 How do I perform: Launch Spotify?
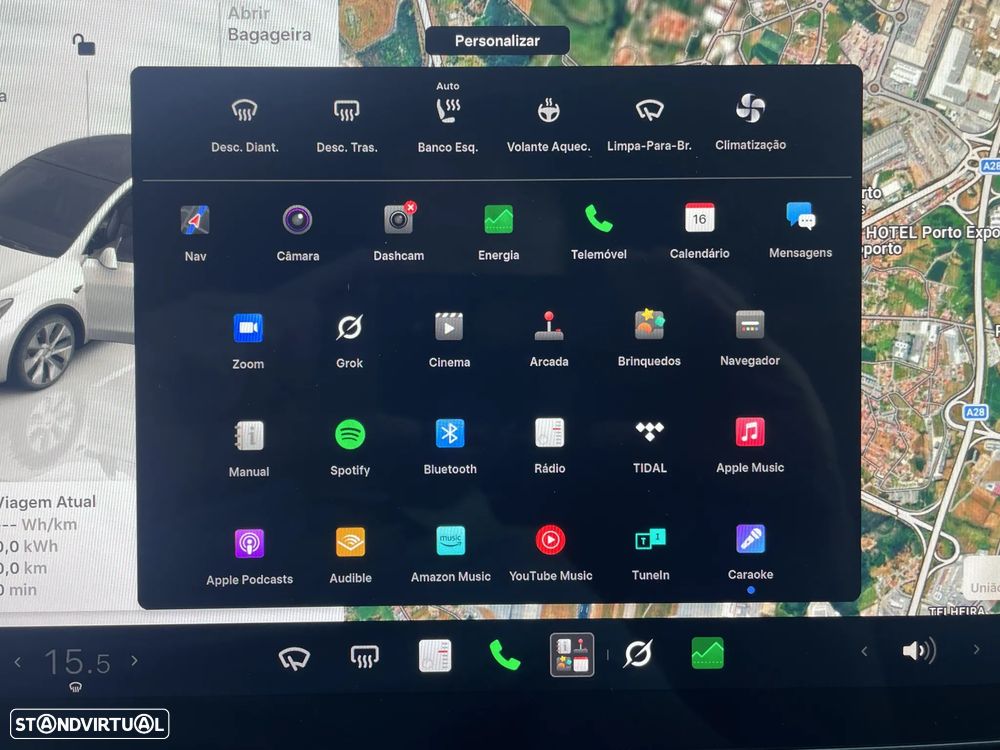coord(350,448)
